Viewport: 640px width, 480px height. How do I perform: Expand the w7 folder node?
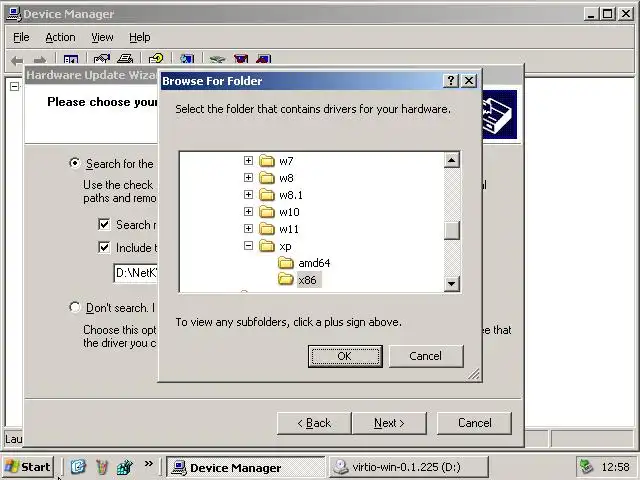click(x=248, y=160)
